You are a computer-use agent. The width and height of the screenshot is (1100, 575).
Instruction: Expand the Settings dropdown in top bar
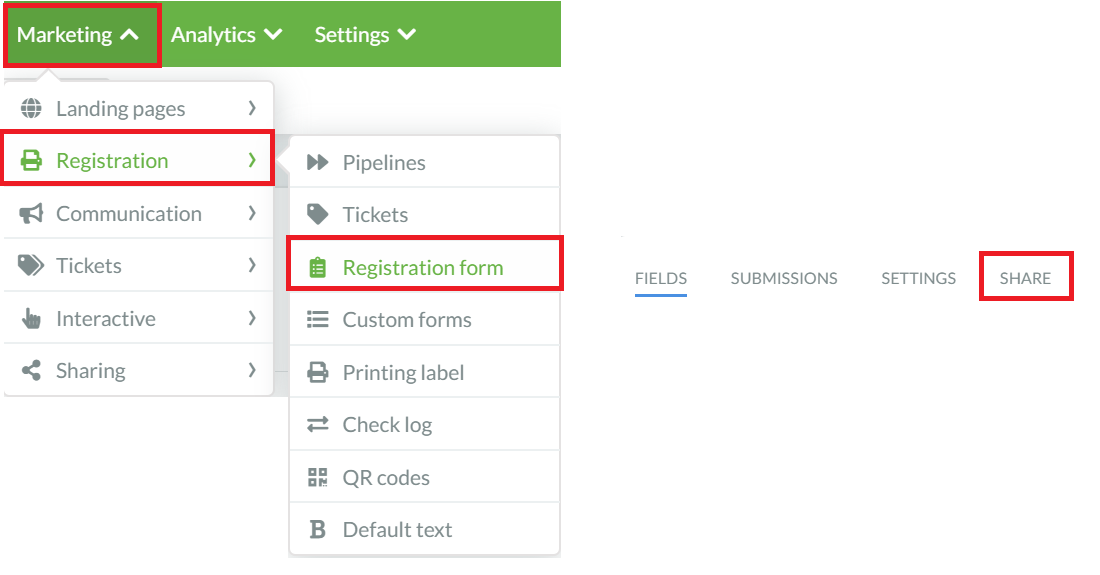pyautogui.click(x=365, y=35)
